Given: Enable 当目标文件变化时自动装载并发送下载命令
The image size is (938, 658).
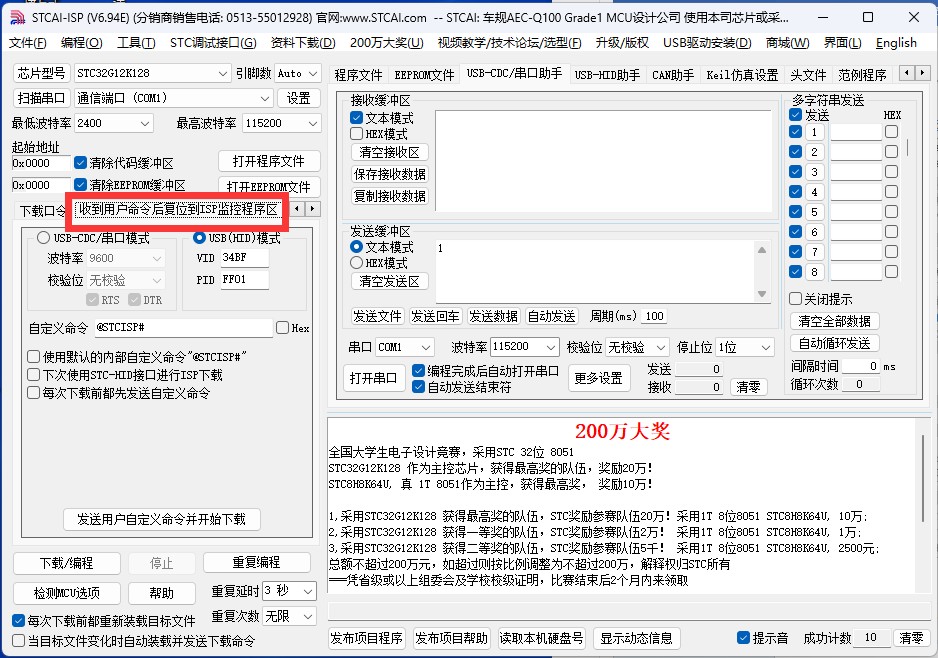Looking at the screenshot, I should click(x=19, y=641).
